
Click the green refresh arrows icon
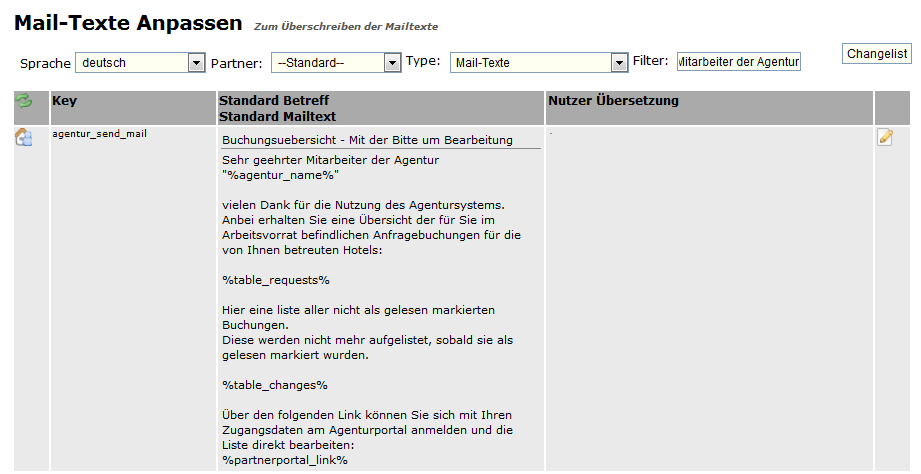click(x=23, y=101)
